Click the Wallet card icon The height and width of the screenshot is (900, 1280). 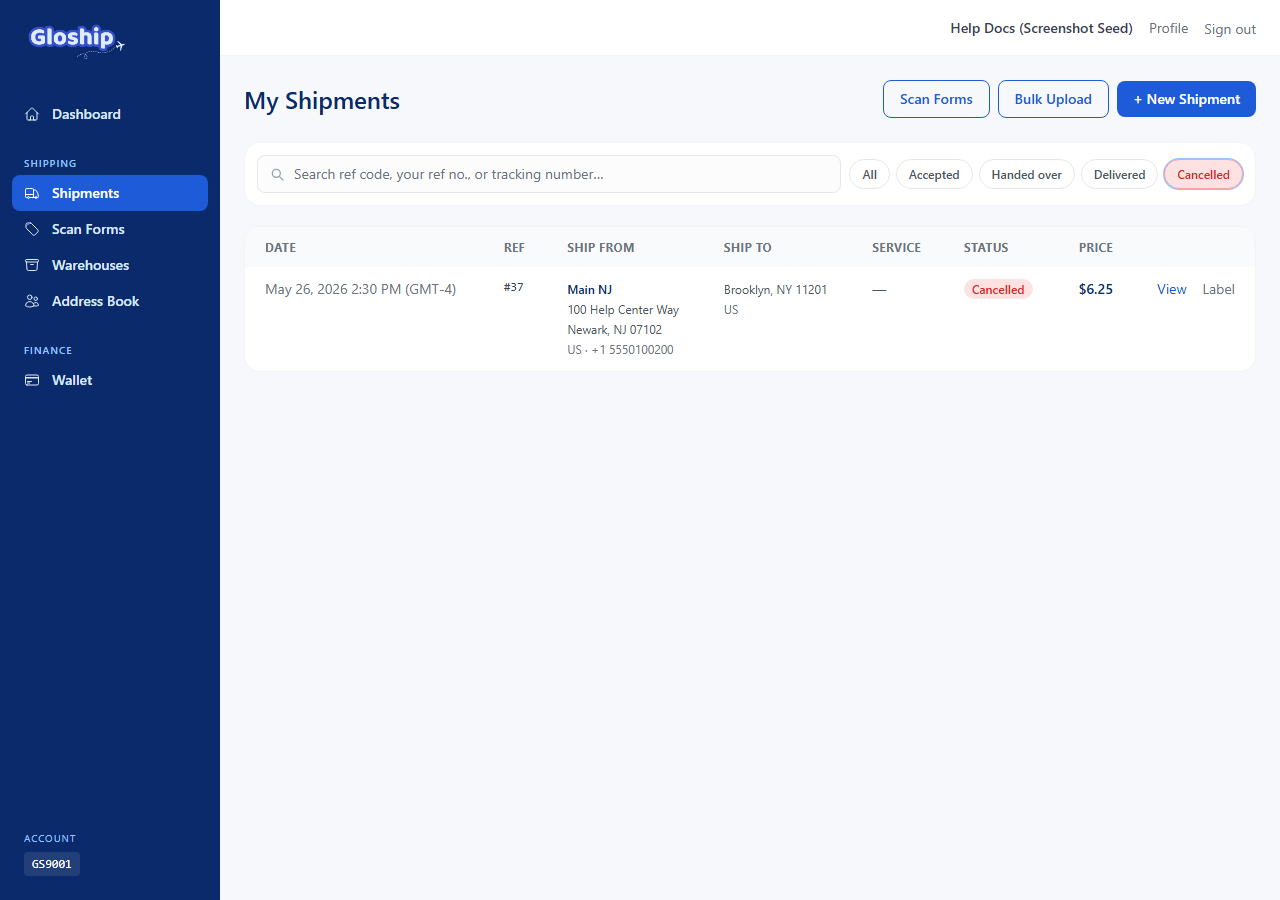coord(32,380)
